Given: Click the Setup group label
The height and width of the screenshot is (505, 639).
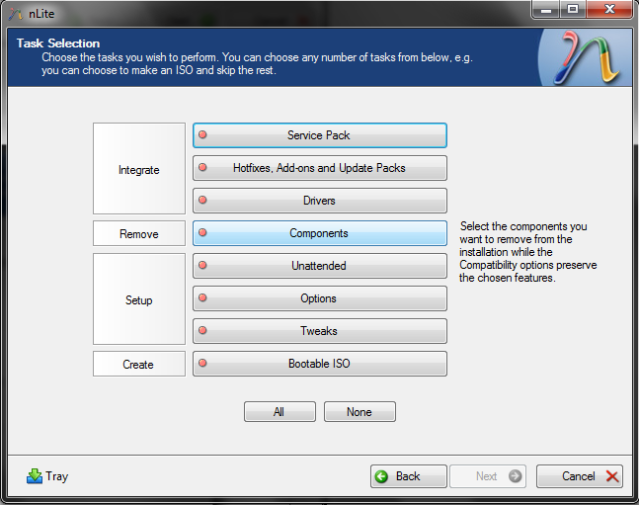Looking at the screenshot, I should [x=139, y=300].
